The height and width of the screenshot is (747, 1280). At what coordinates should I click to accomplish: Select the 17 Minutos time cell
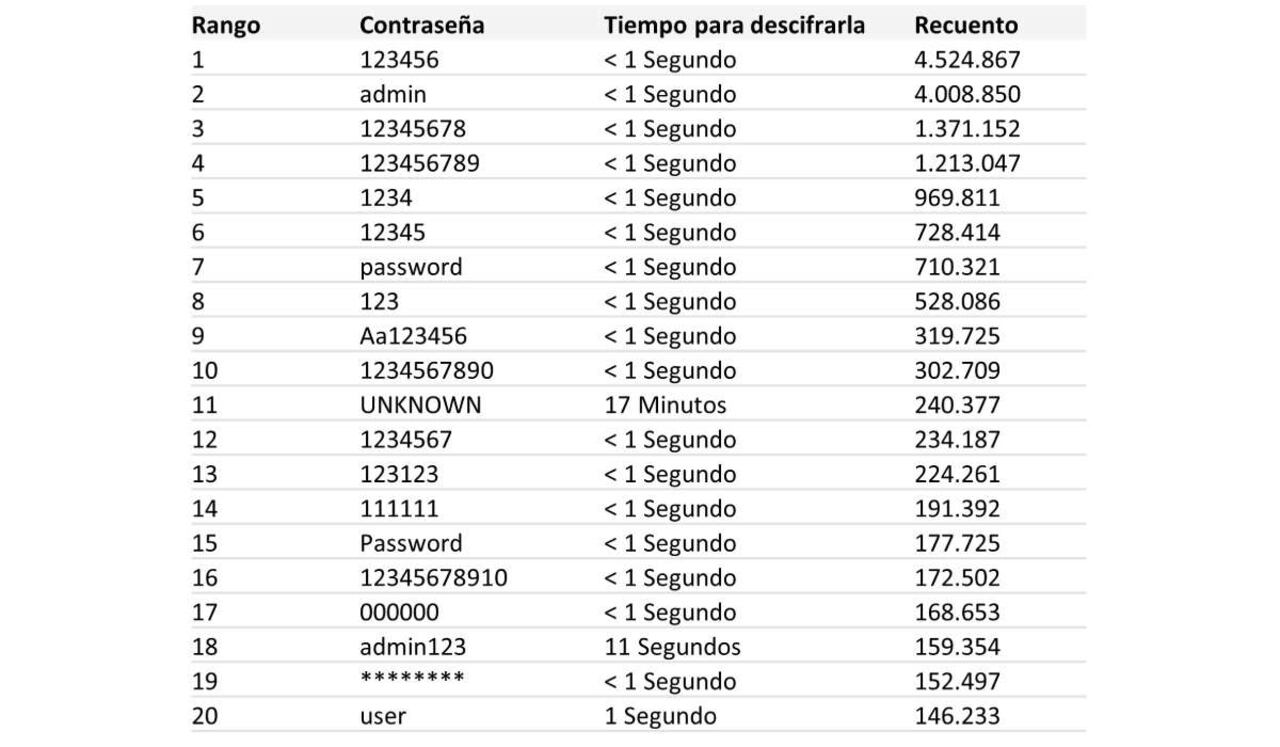[x=665, y=405]
